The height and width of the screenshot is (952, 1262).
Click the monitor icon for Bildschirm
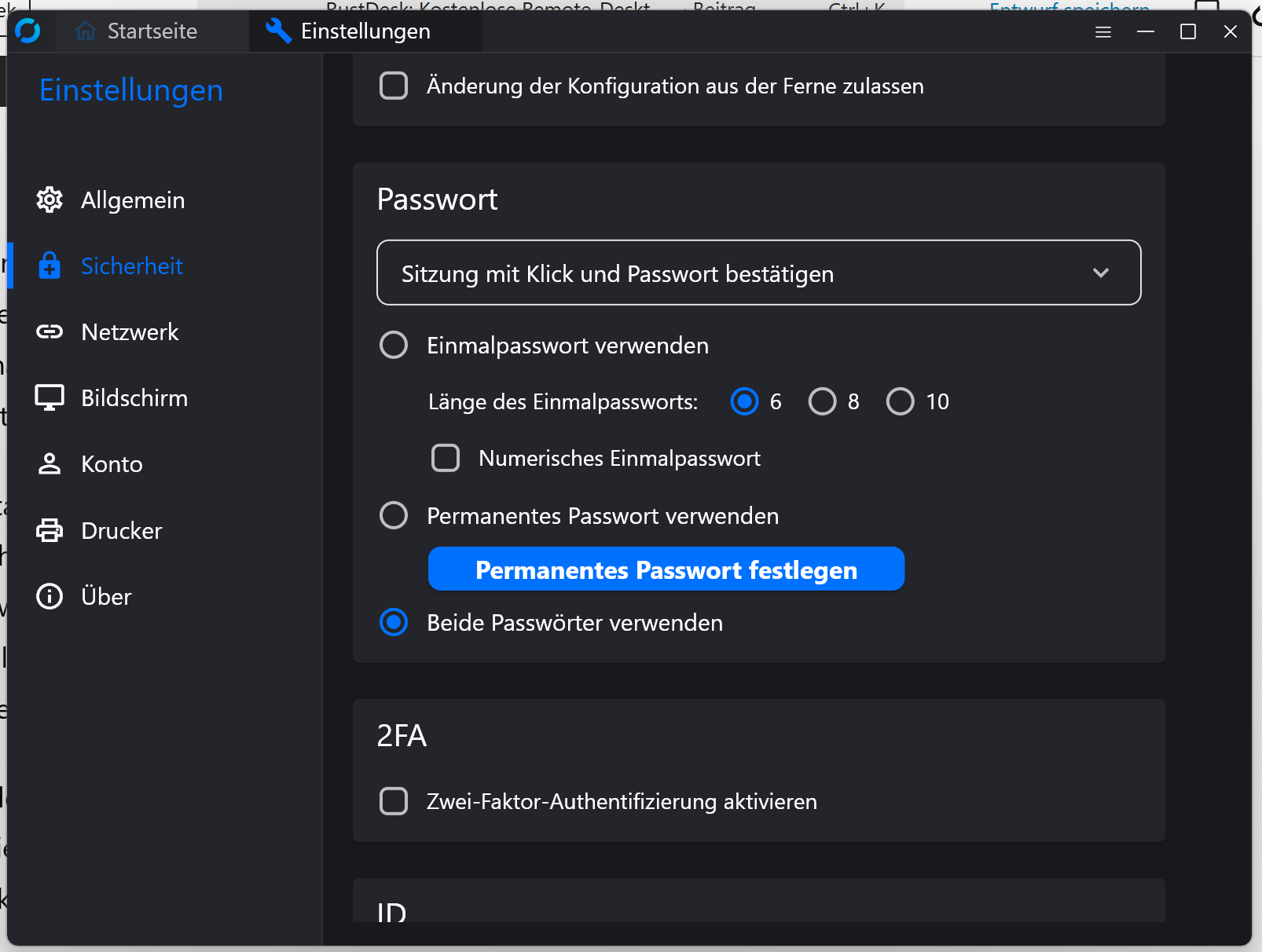coord(50,398)
